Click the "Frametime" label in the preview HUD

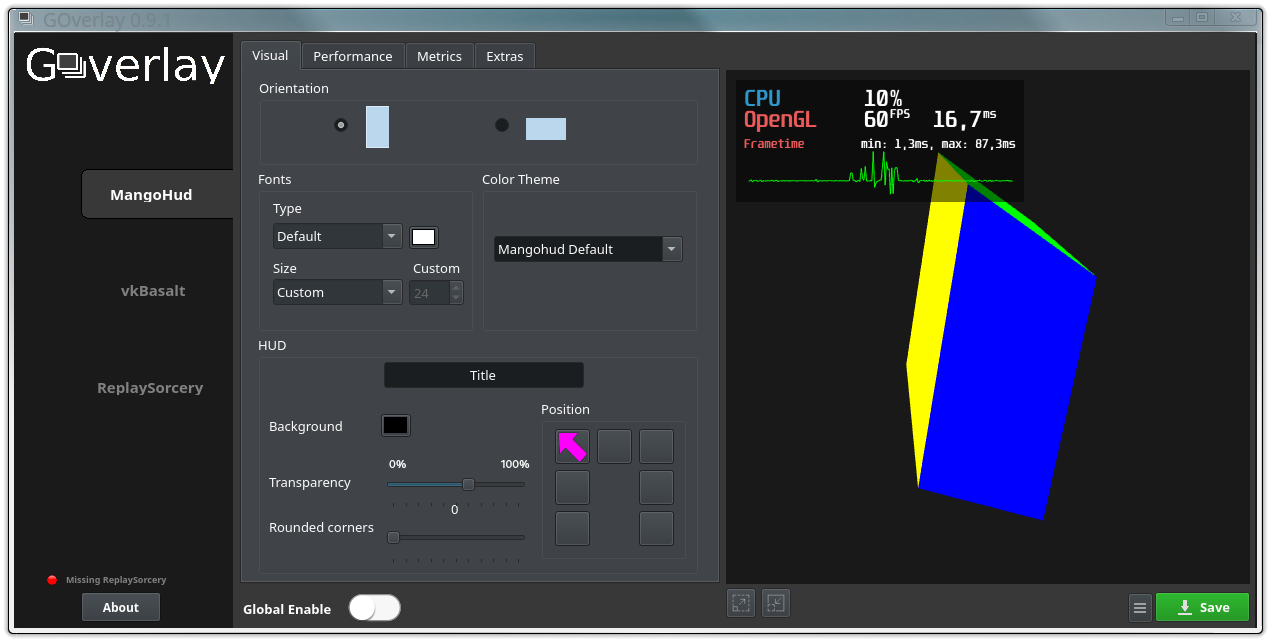(x=774, y=144)
